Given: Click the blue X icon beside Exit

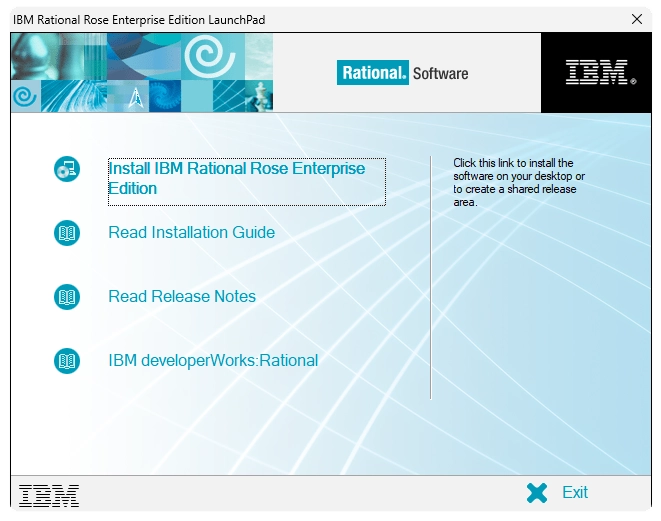Looking at the screenshot, I should (x=537, y=493).
